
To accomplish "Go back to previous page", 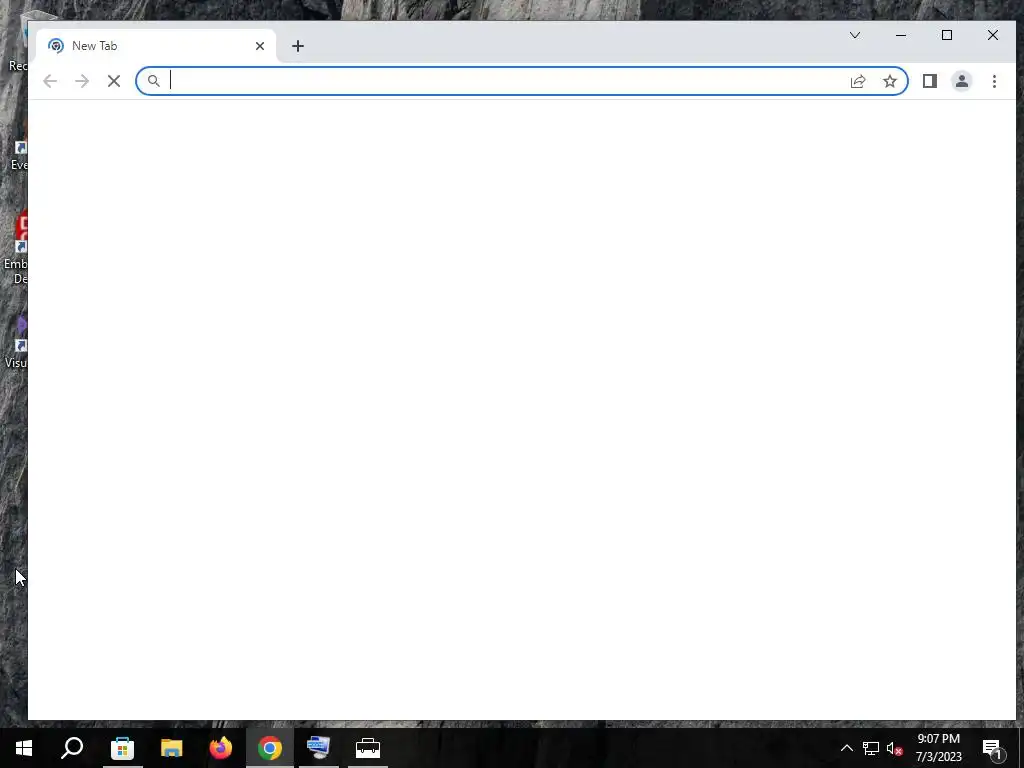I will point(50,81).
